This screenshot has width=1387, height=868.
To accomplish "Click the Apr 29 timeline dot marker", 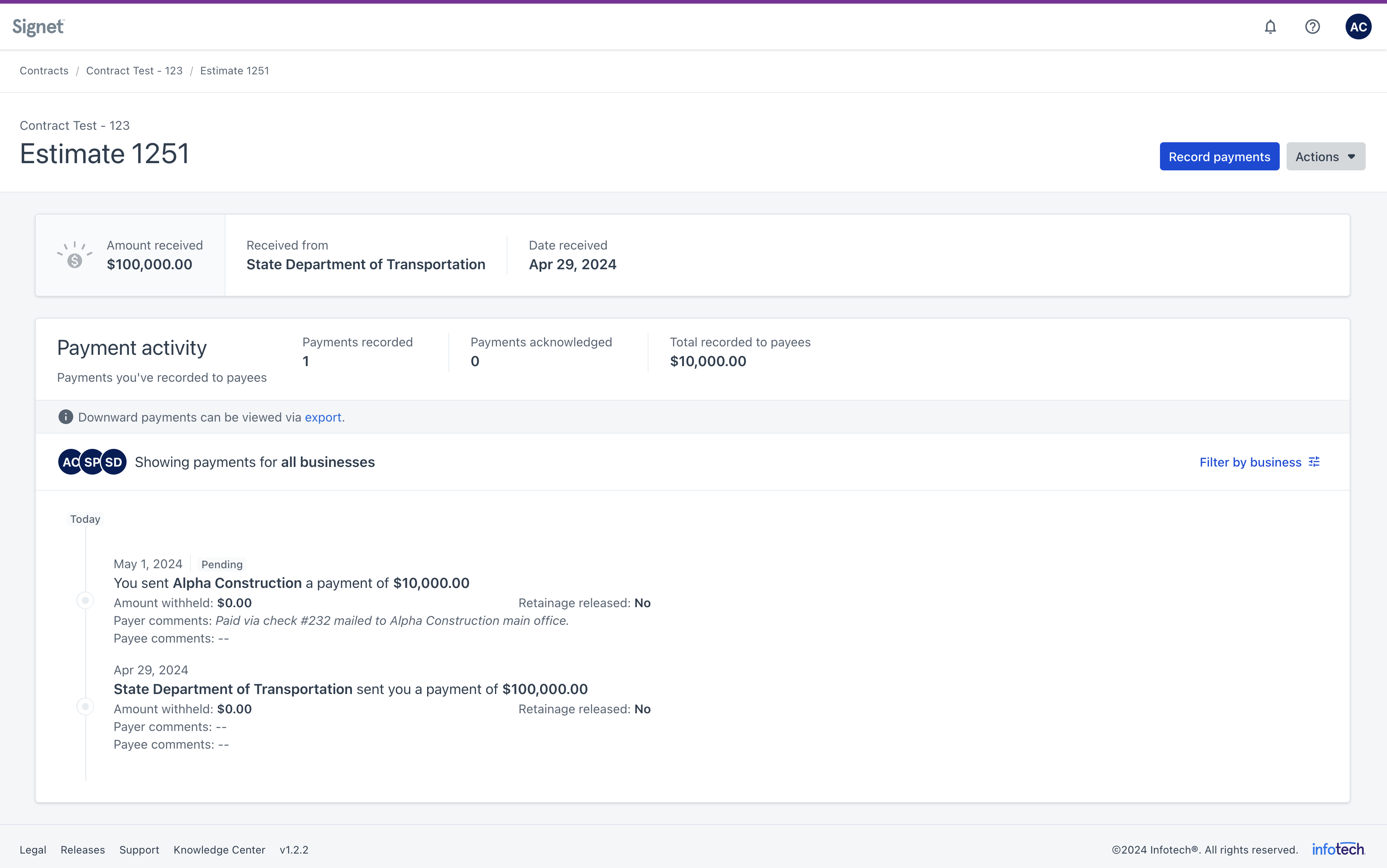I will pos(85,706).
